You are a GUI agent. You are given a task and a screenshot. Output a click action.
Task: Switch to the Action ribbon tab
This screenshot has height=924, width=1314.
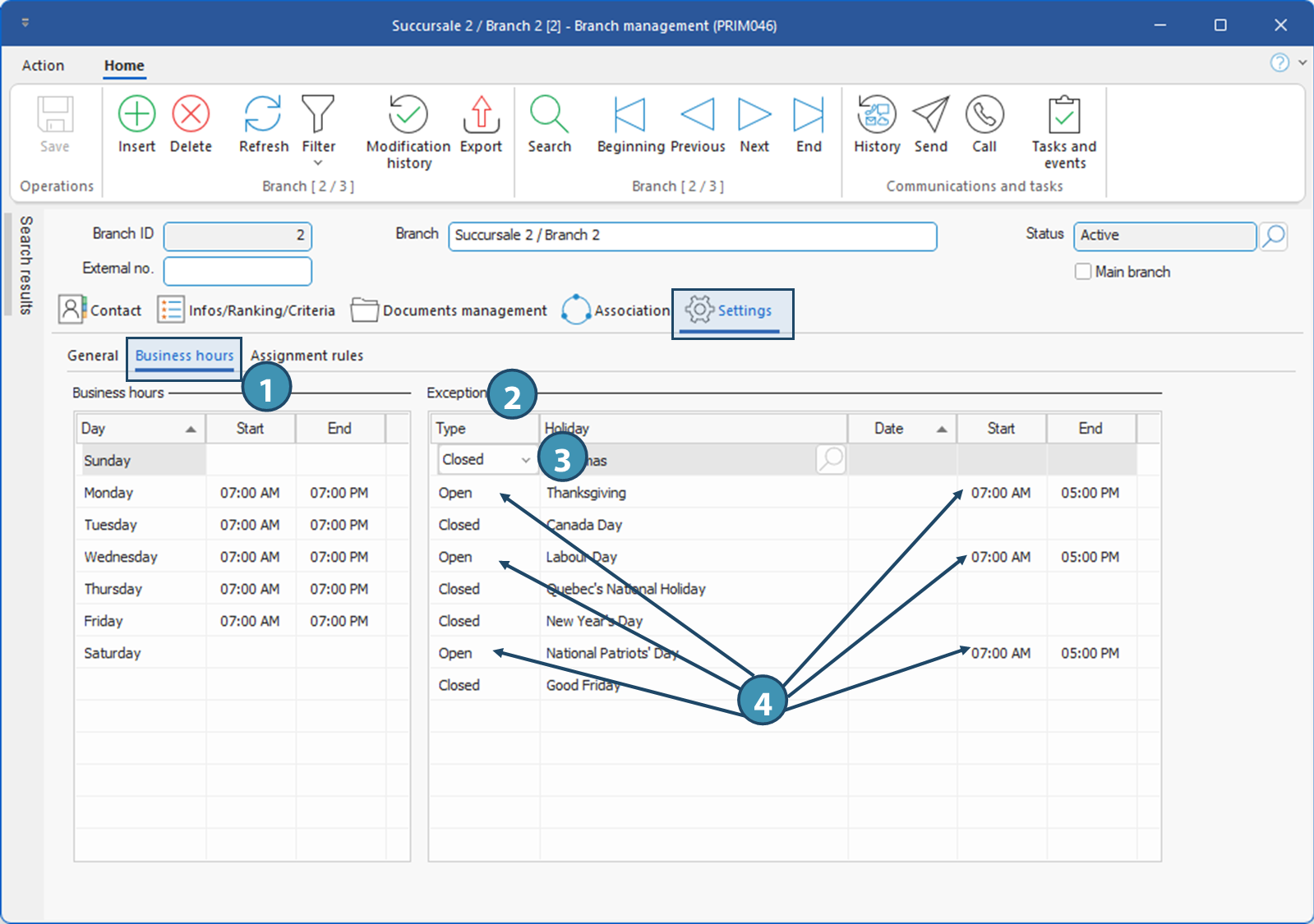click(43, 66)
